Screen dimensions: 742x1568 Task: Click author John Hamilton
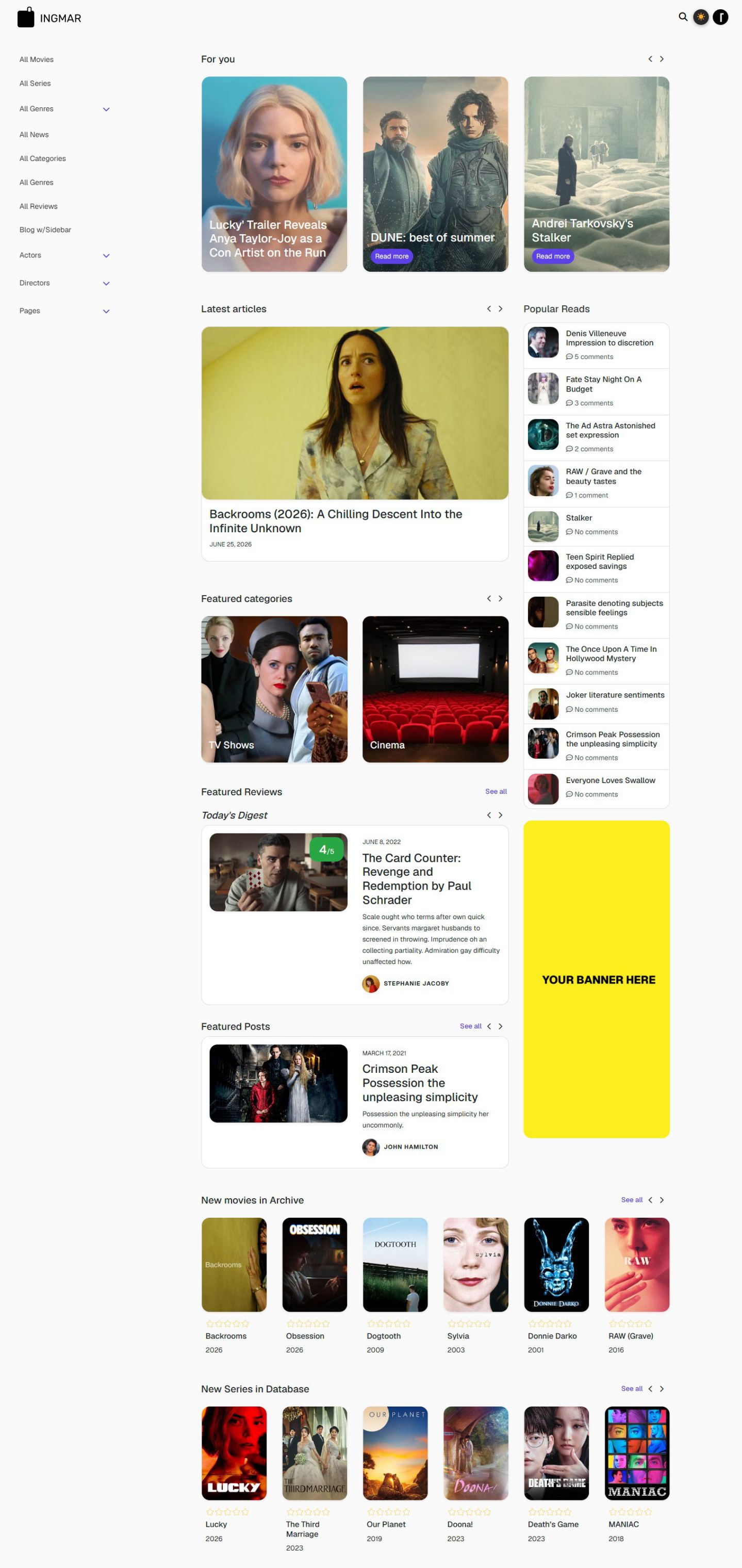[x=410, y=1147]
